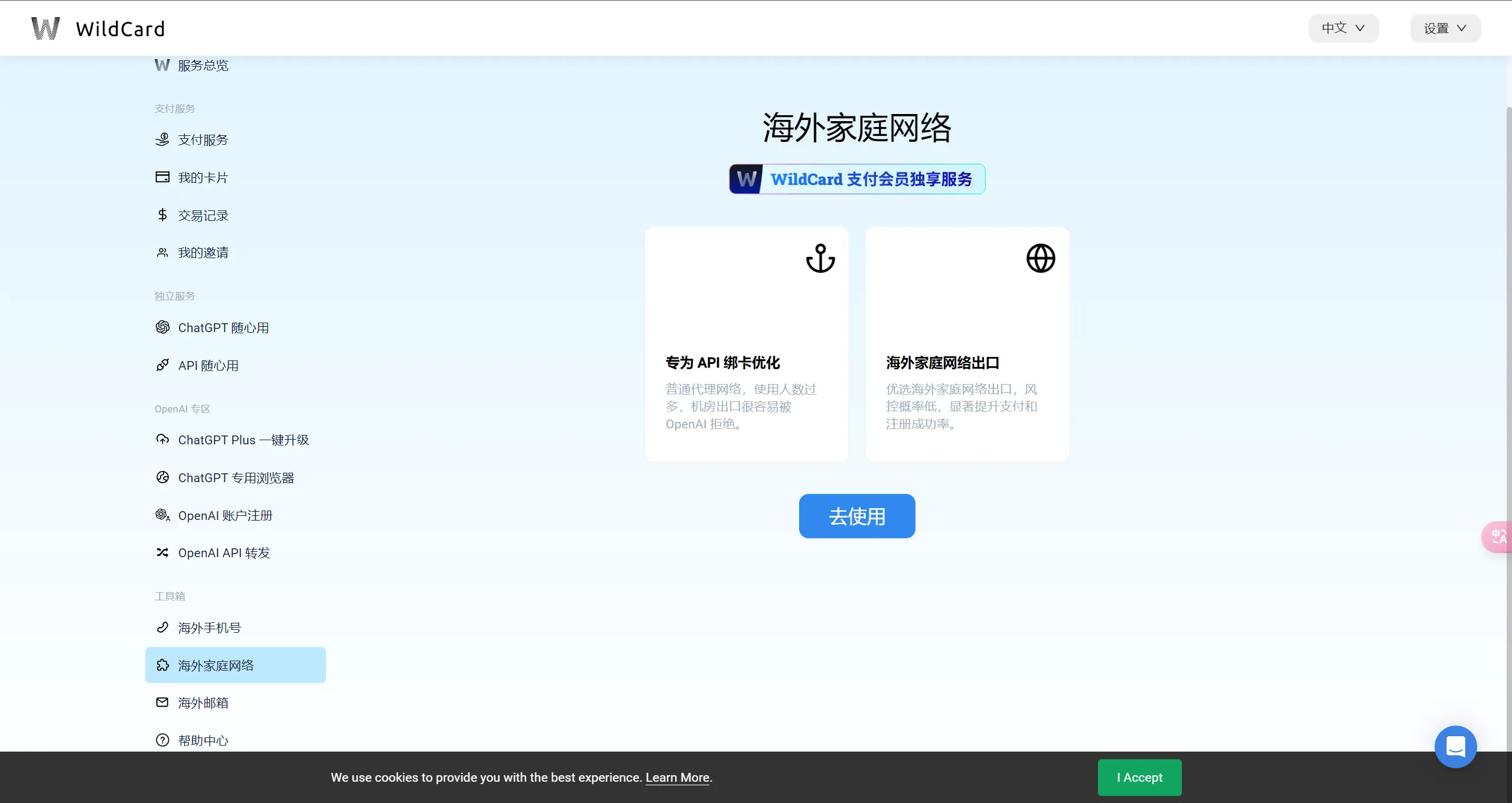Screen dimensions: 1512x803
Task: Go to OpenAI 账户注册
Action: click(225, 515)
